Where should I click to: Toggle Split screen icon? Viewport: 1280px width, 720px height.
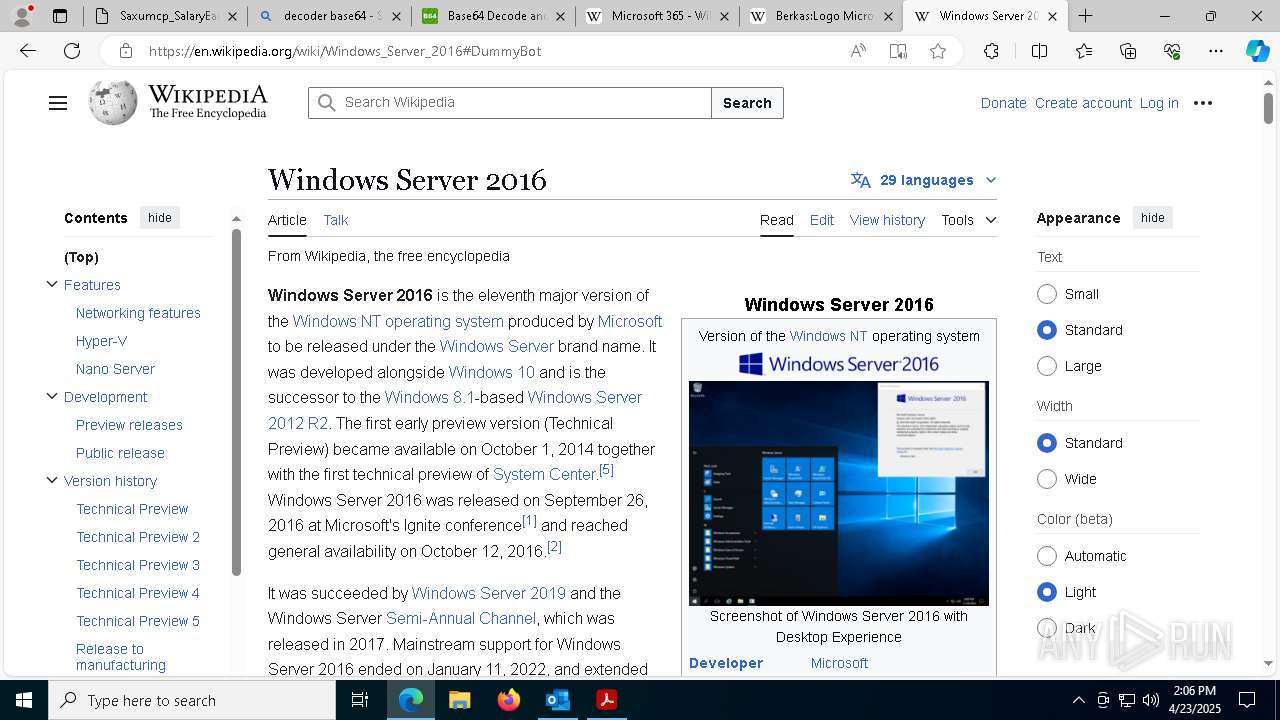[1039, 51]
